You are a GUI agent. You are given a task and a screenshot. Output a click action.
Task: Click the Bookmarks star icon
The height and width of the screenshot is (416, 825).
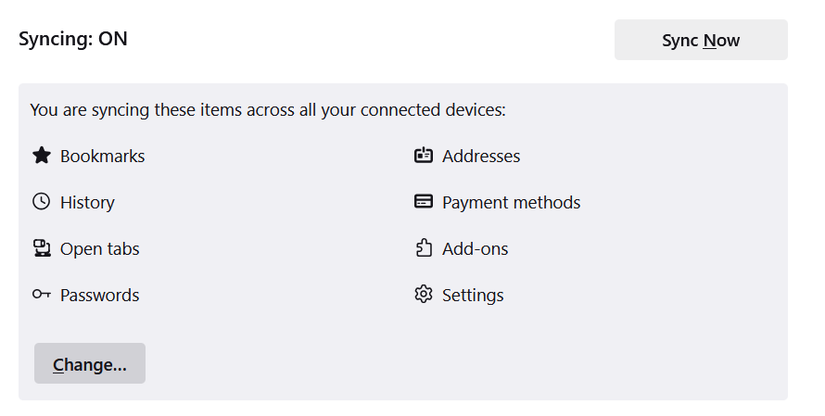[42, 156]
